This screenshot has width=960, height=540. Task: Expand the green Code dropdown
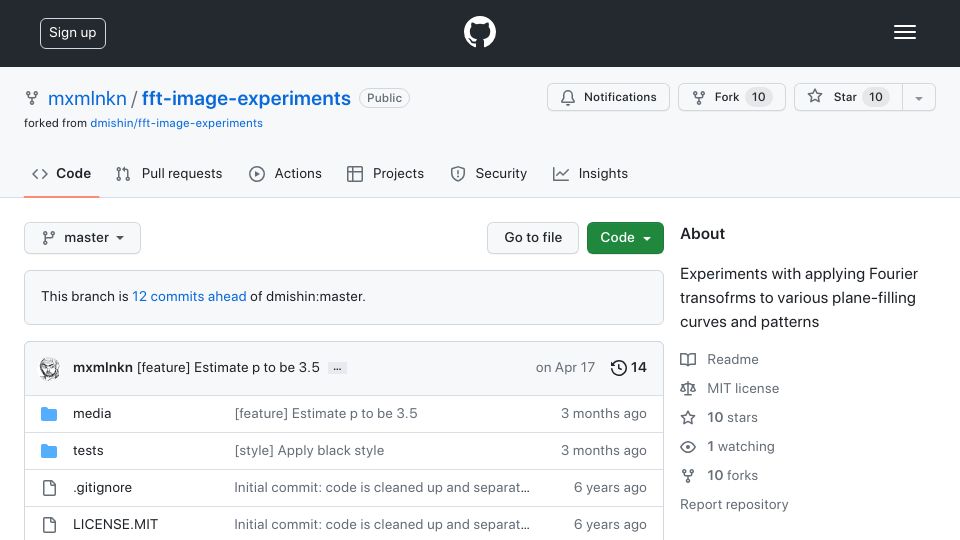click(625, 238)
